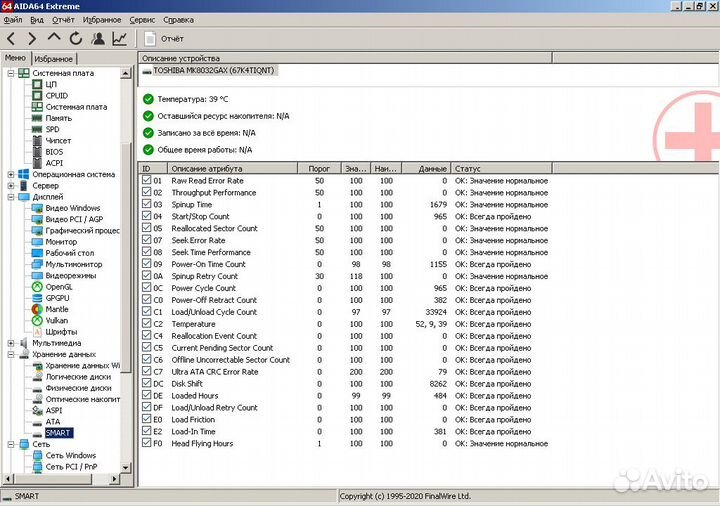Viewport: 720px width, 506px height.
Task: Go forward with the right arrow icon
Action: point(32,39)
